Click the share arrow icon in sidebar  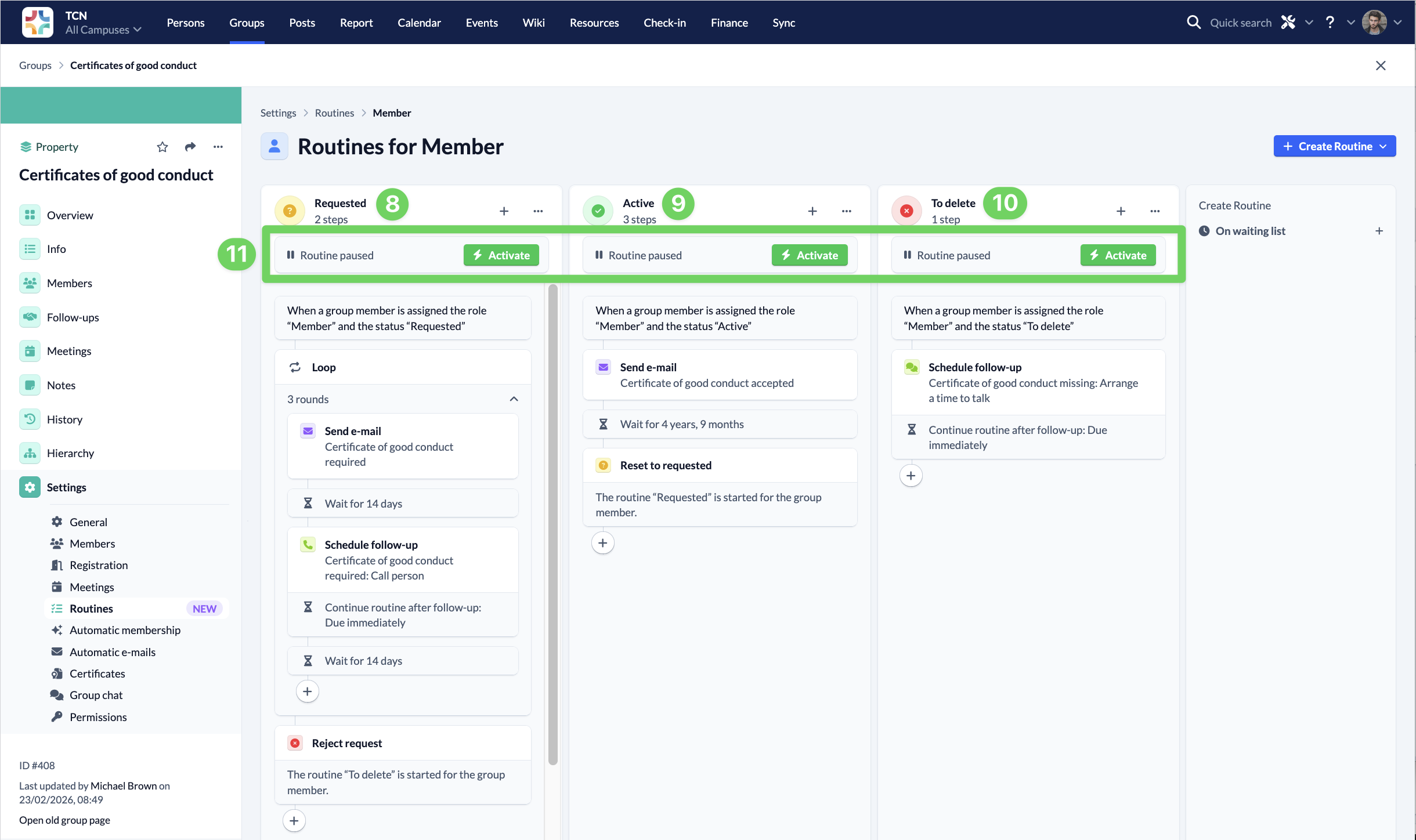tap(190, 147)
